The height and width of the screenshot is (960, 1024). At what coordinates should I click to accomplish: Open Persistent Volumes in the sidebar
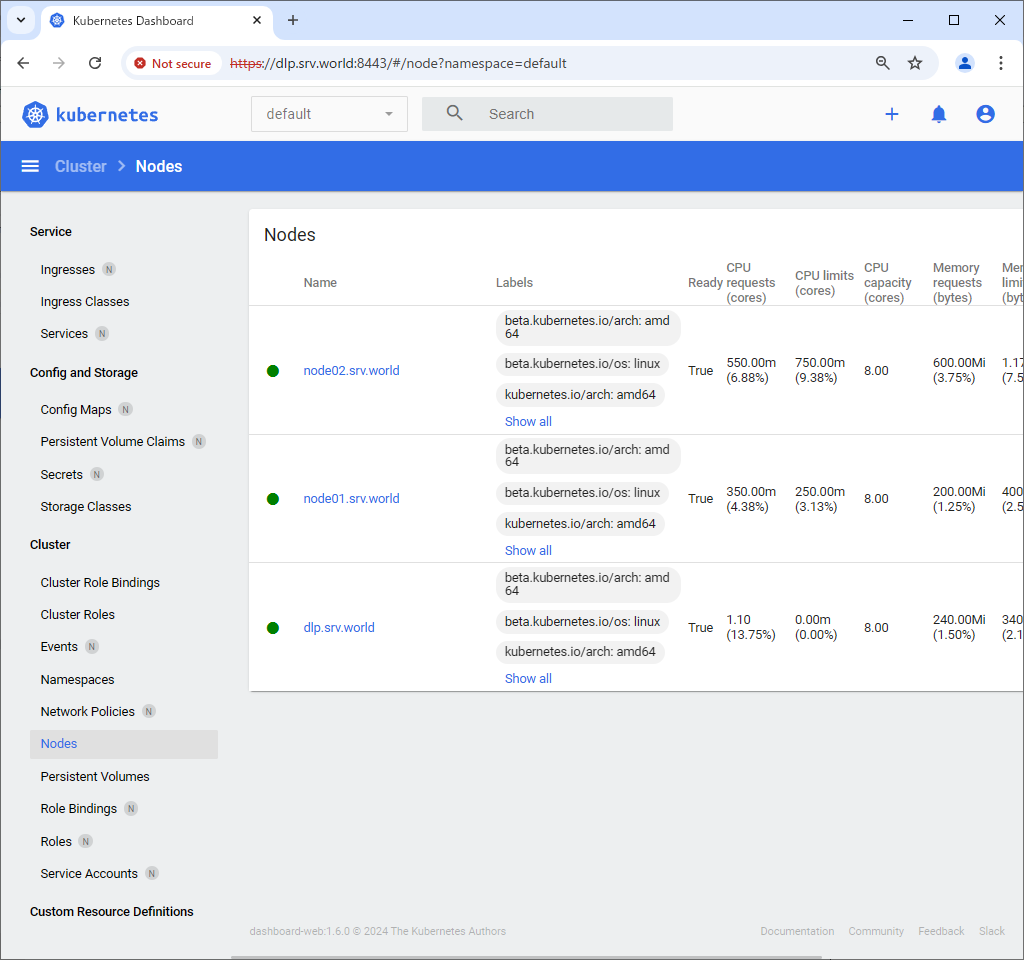coord(95,776)
